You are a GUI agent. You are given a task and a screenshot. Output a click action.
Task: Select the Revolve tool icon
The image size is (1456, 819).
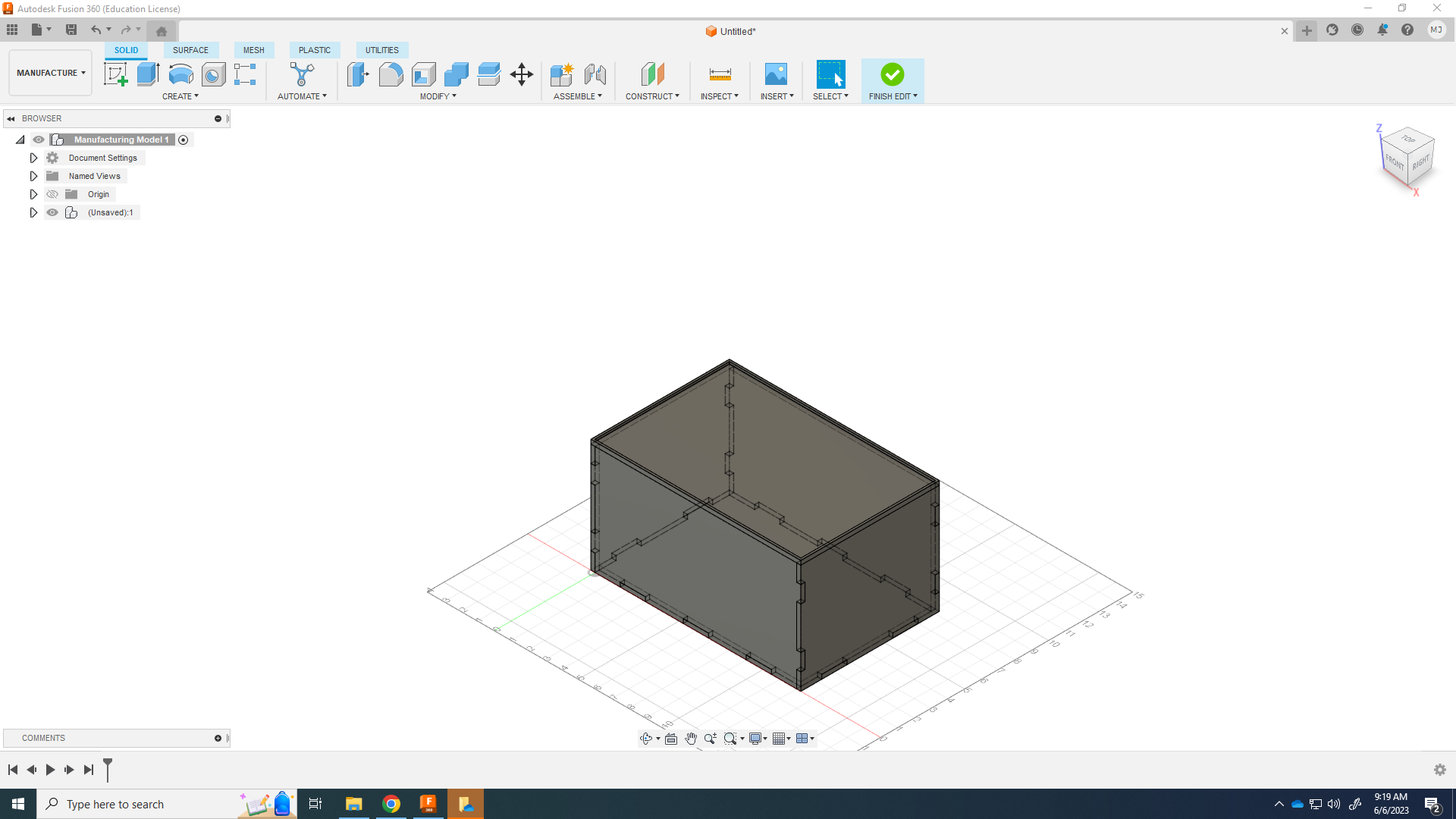click(180, 74)
